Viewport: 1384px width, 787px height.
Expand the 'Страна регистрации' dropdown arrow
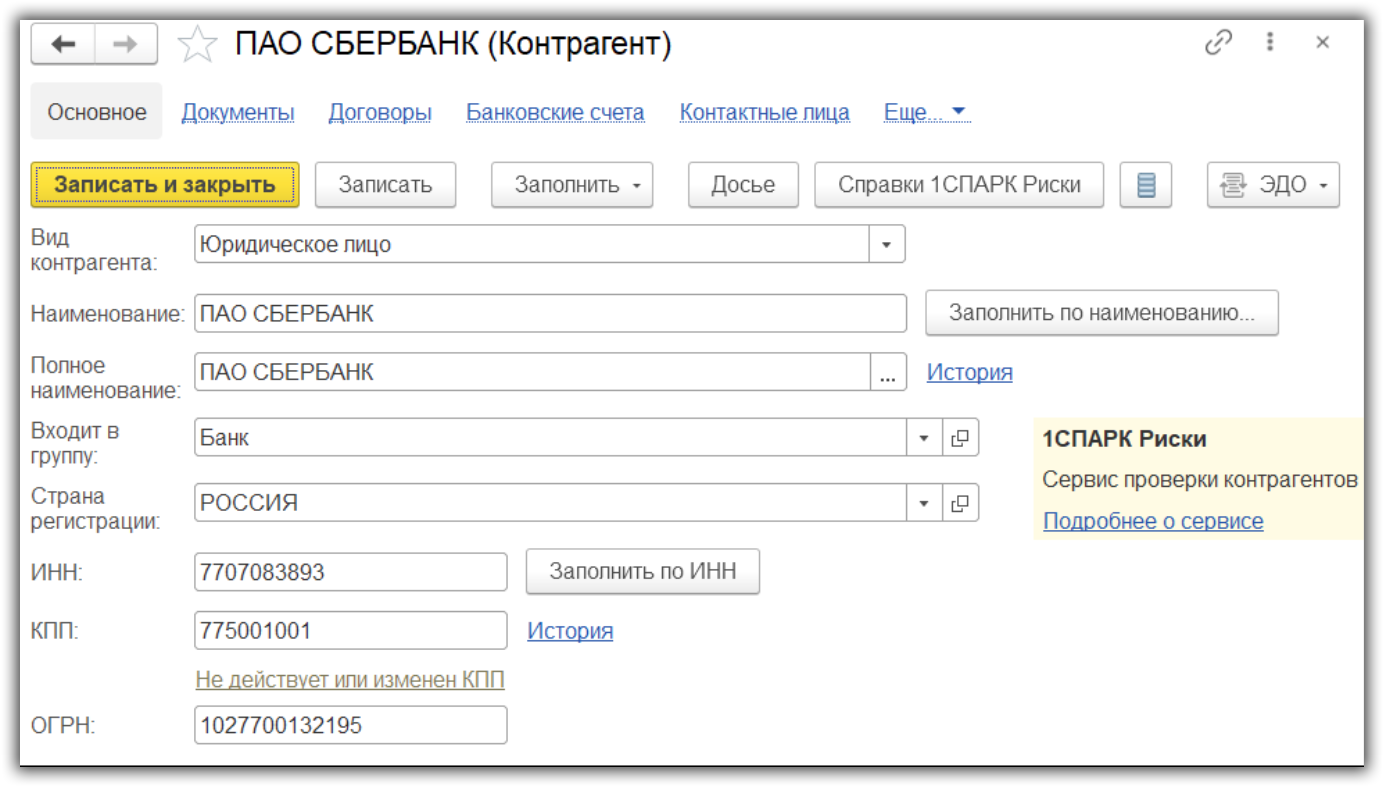click(924, 503)
